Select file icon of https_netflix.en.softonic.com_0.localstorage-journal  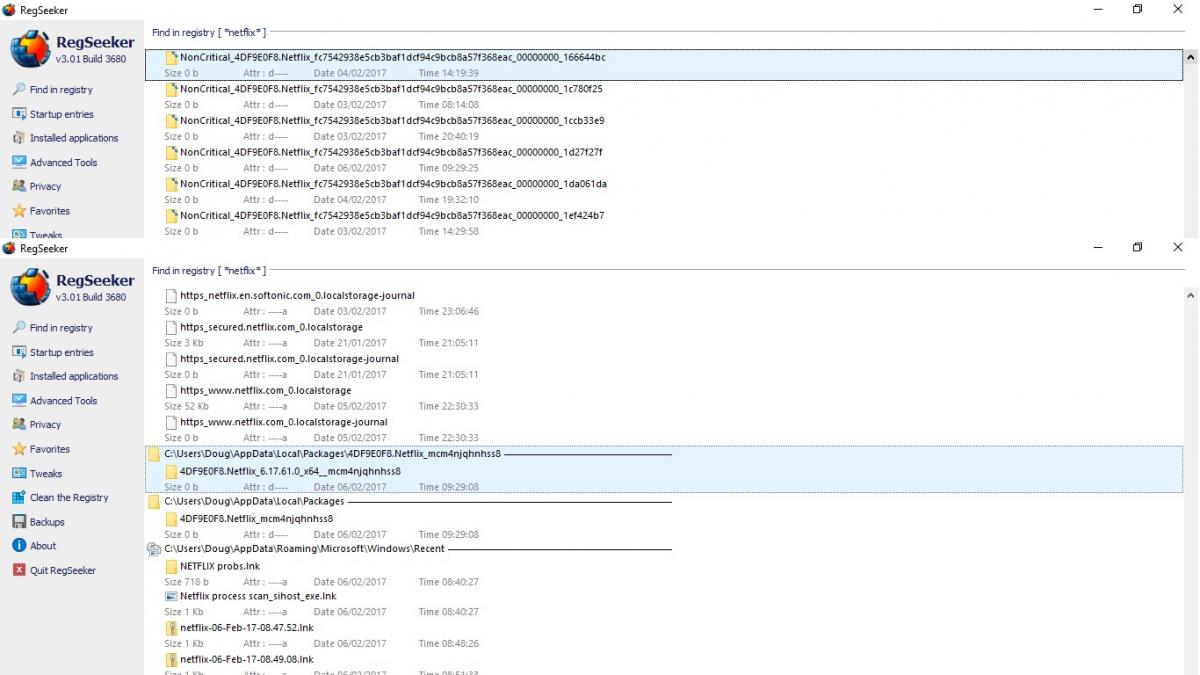(172, 296)
